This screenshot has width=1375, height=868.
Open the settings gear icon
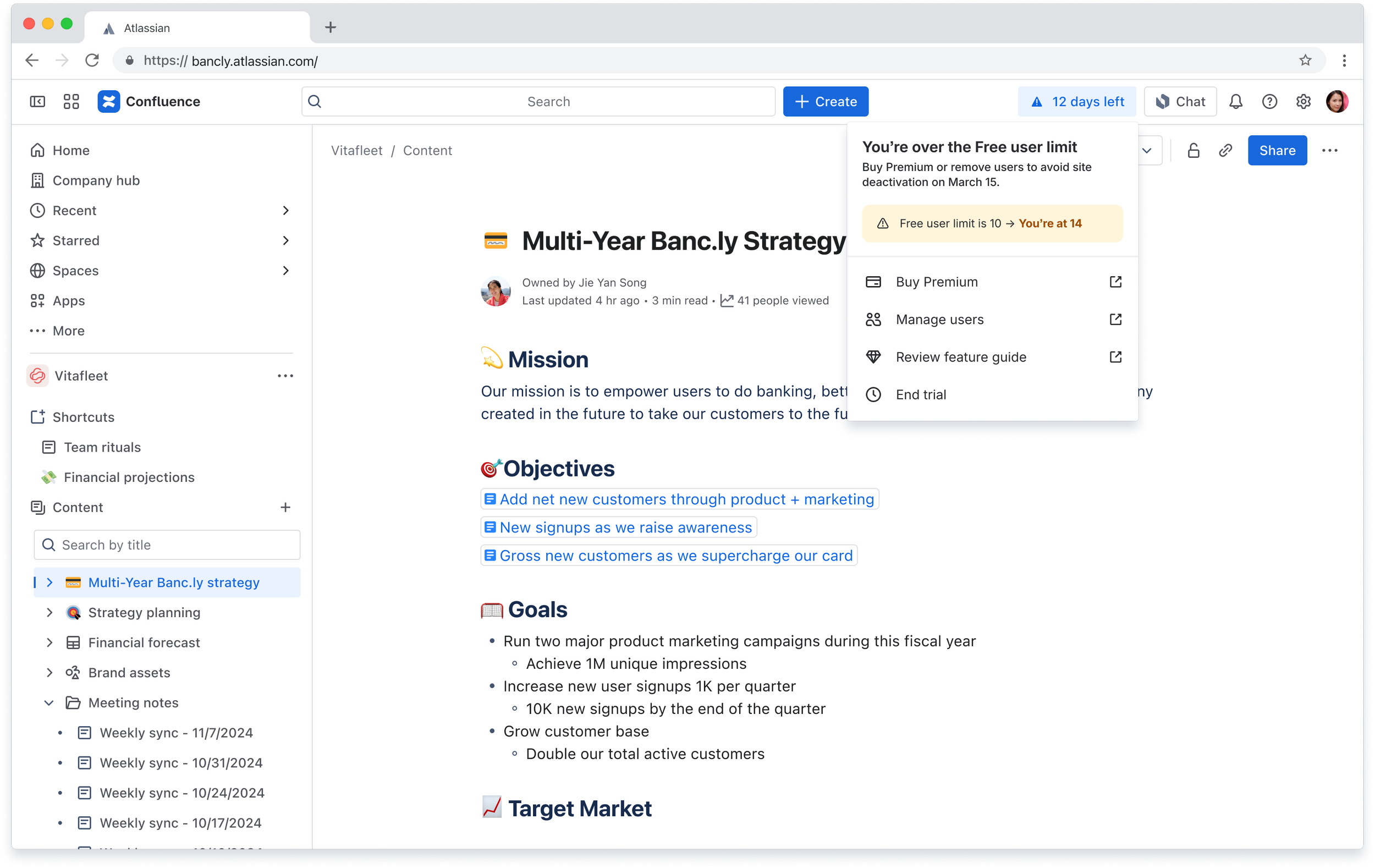coord(1303,102)
